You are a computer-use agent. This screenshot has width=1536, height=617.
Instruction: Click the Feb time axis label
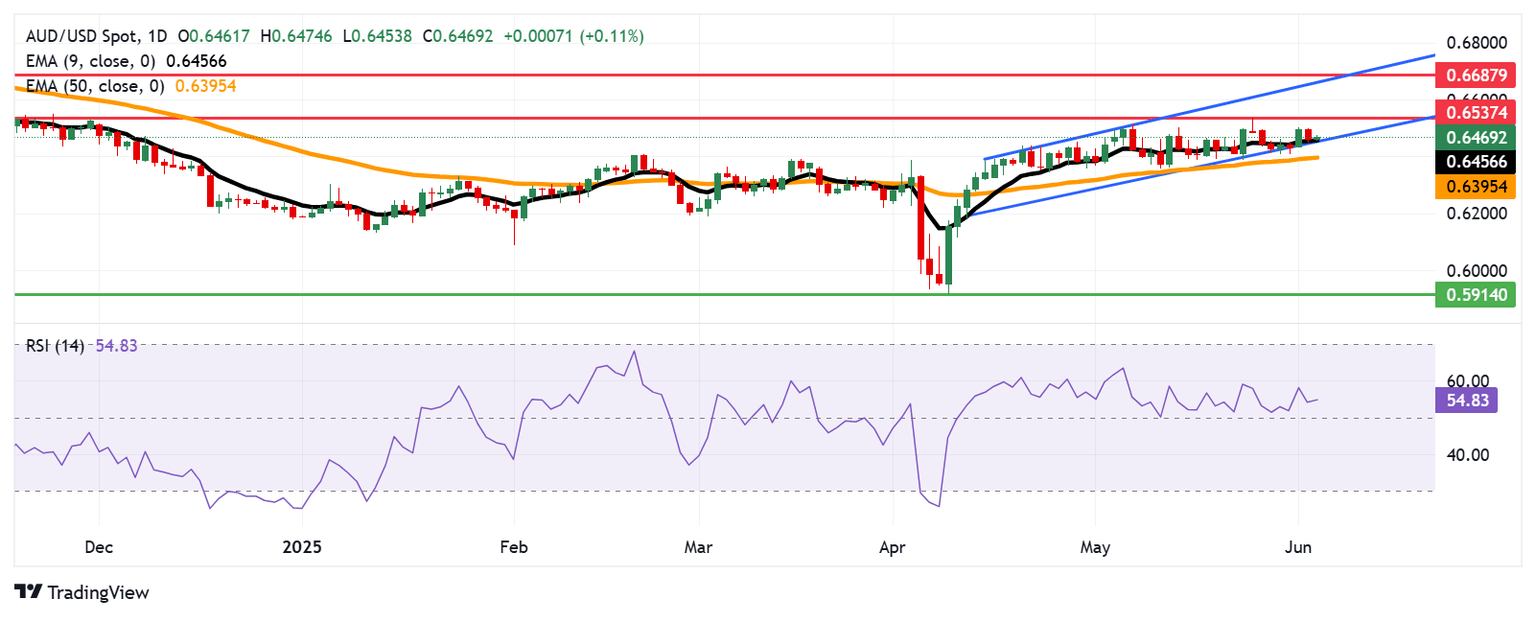pos(513,547)
